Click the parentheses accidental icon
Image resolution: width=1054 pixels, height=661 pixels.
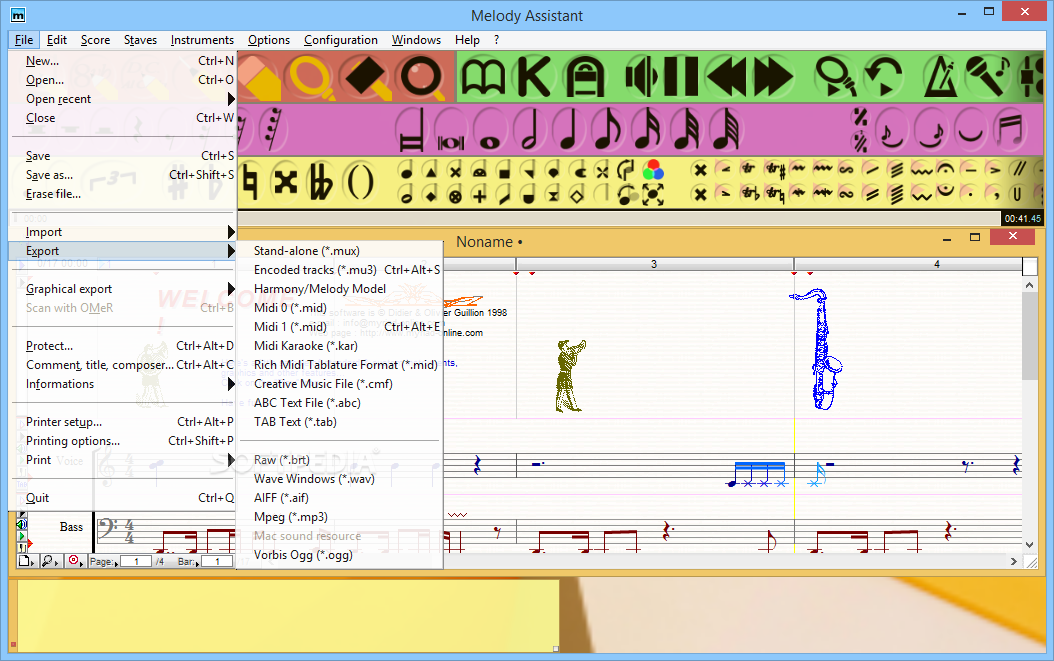(360, 182)
